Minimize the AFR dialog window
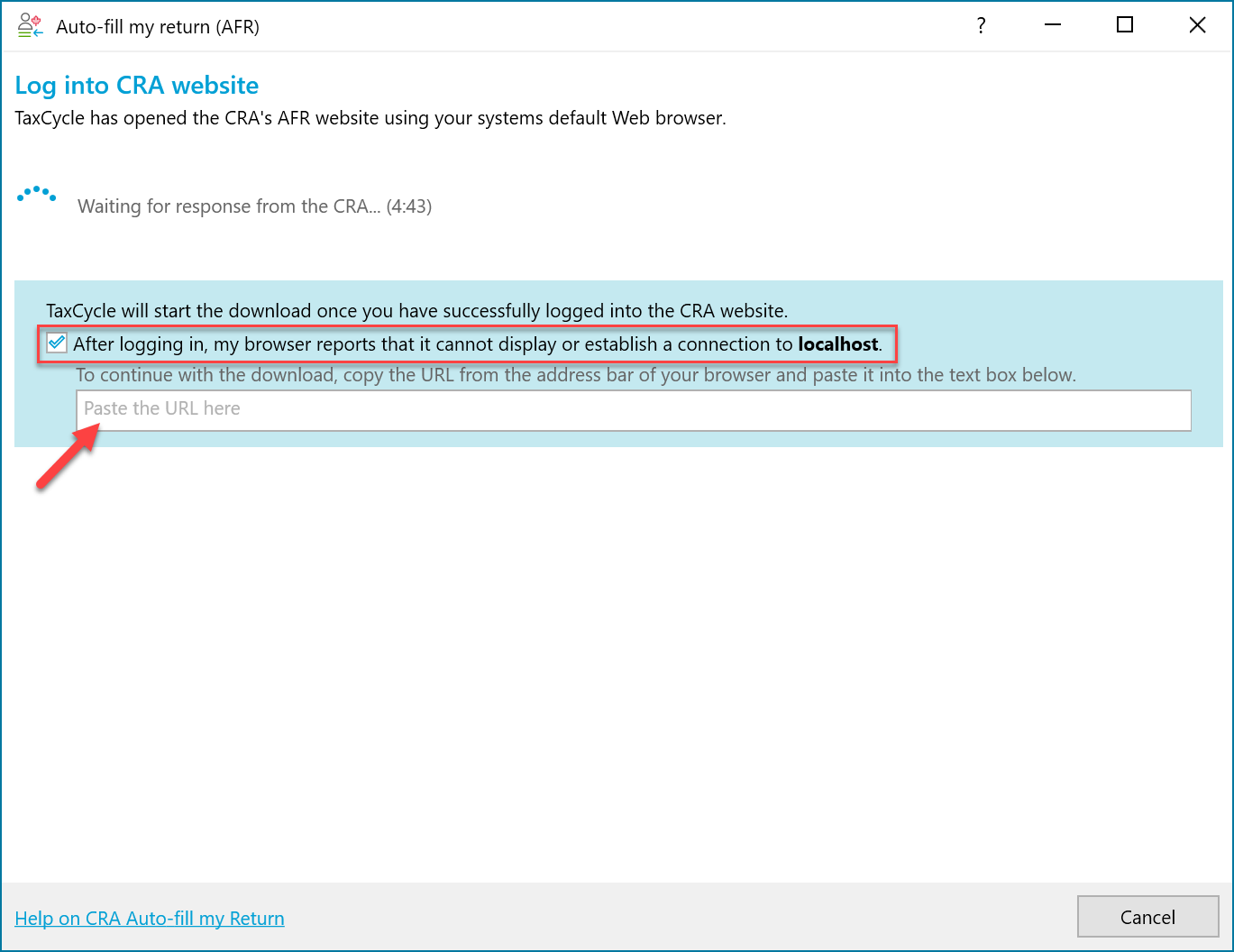The image size is (1234, 952). pos(1052,25)
